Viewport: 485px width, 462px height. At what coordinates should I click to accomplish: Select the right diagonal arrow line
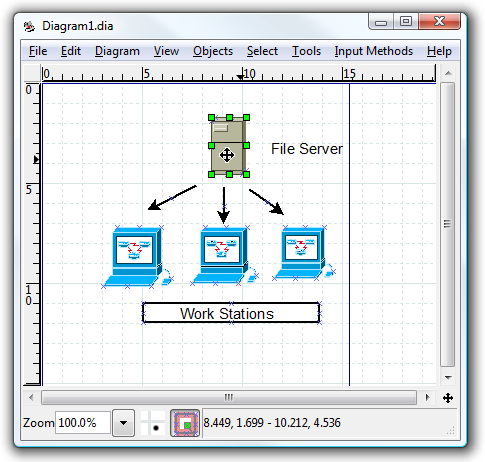266,202
